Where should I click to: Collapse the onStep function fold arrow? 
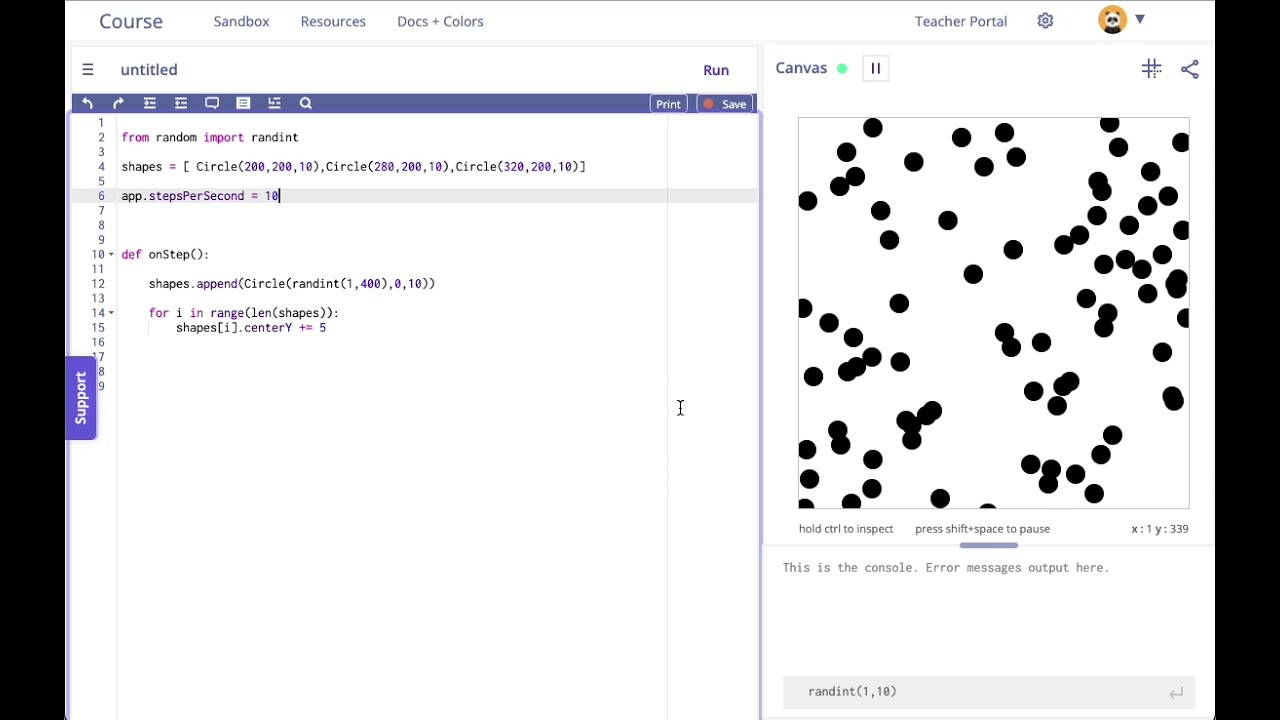111,255
